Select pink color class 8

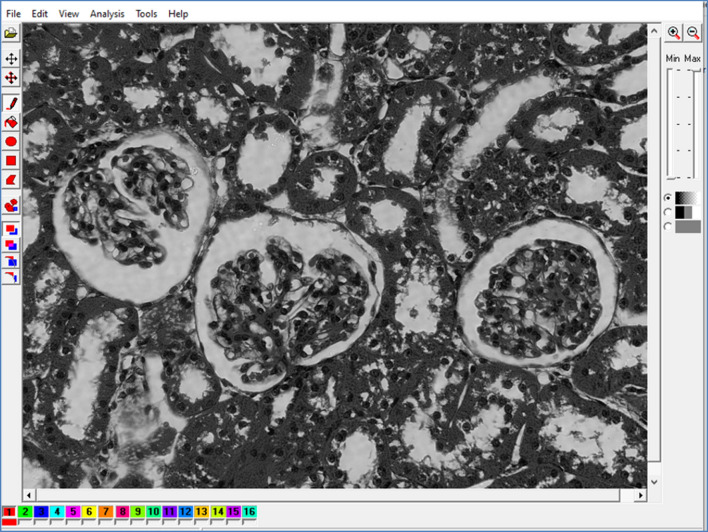[x=122, y=512]
